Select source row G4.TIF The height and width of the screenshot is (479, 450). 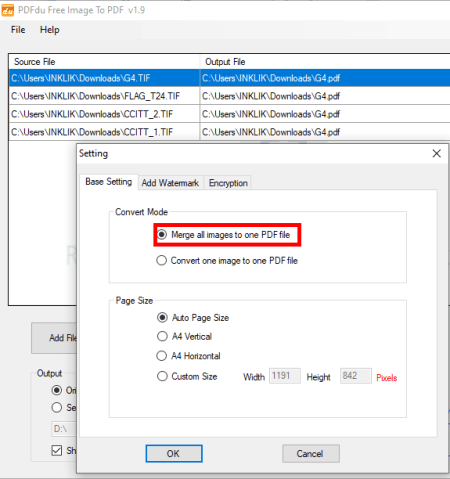(x=104, y=78)
